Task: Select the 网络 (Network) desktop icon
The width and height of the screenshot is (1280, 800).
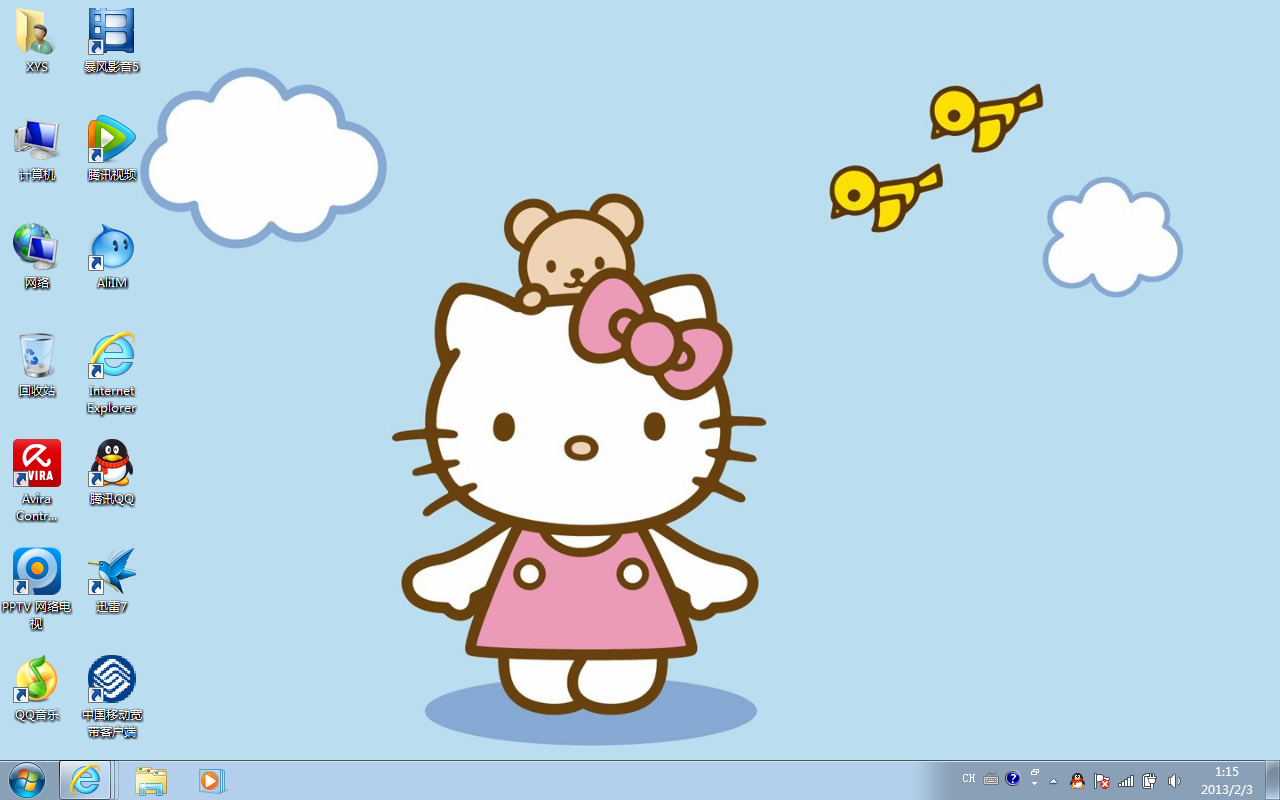Action: tap(37, 257)
